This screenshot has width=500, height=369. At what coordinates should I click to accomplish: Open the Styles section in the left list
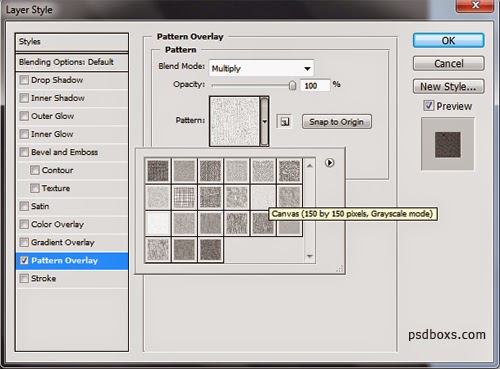click(x=72, y=42)
